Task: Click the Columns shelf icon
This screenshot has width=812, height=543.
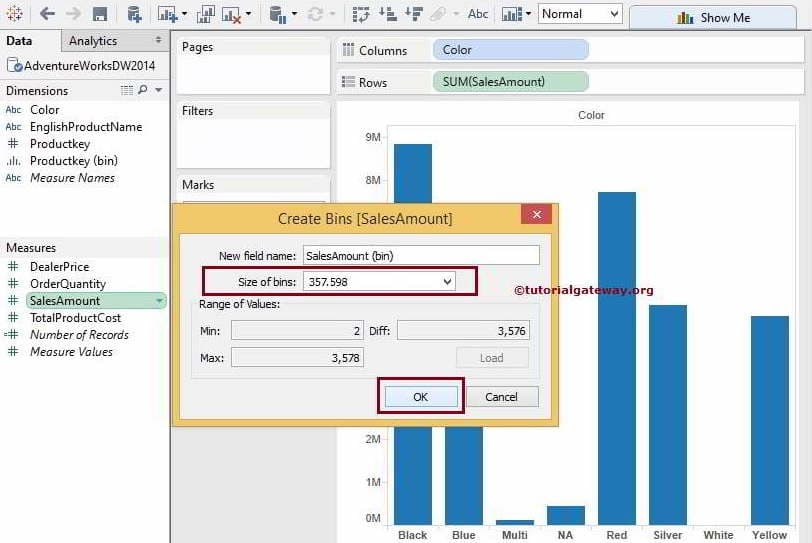Action: coord(349,50)
